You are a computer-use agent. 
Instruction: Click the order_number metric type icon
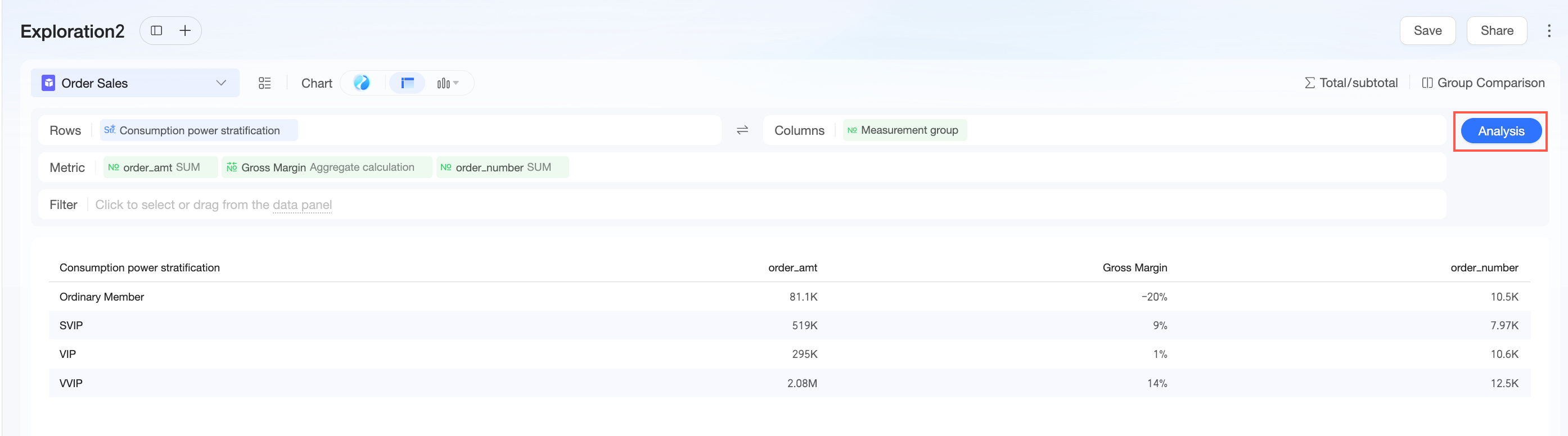[446, 167]
